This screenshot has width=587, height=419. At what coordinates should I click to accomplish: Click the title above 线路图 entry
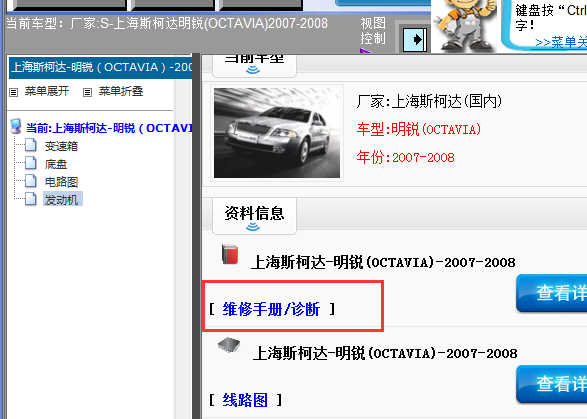tap(385, 353)
